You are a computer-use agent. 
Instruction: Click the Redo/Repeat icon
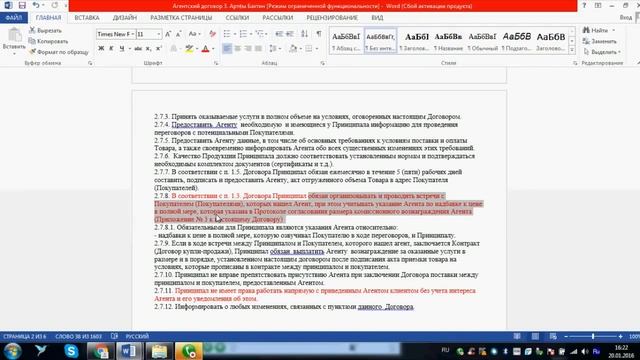pyautogui.click(x=55, y=5)
